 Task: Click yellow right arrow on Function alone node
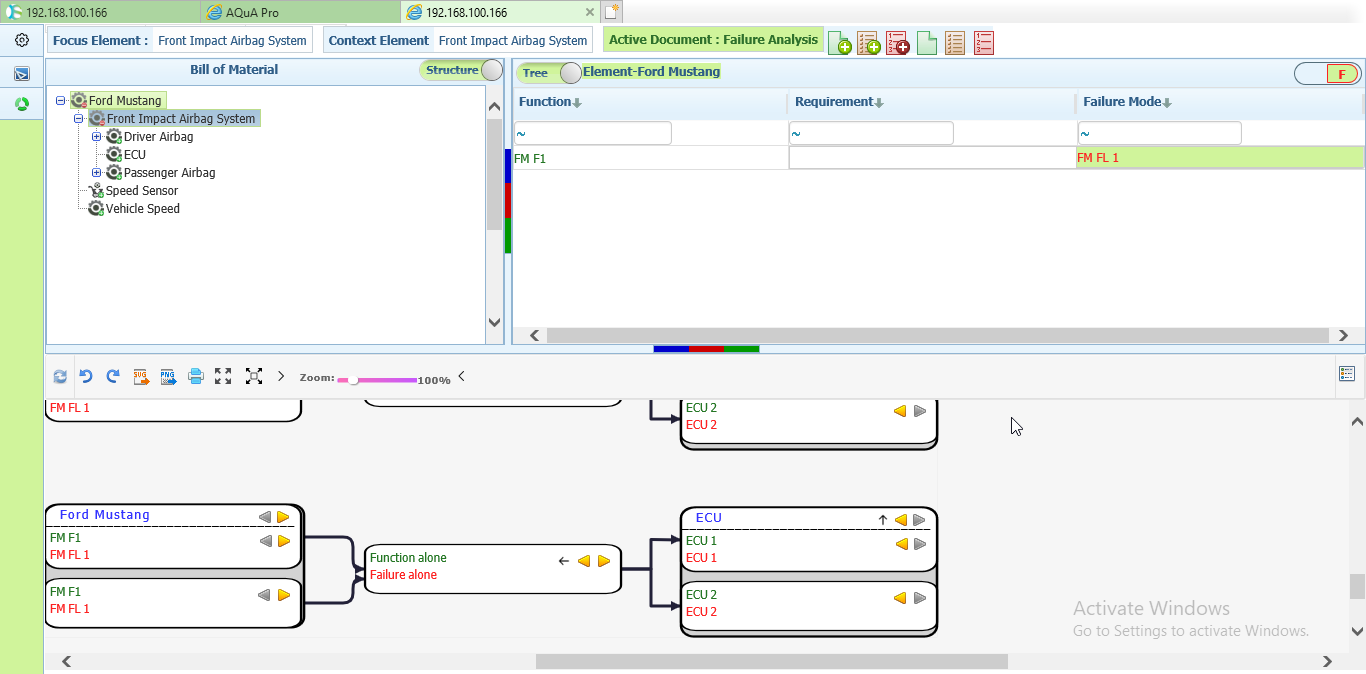coord(604,561)
